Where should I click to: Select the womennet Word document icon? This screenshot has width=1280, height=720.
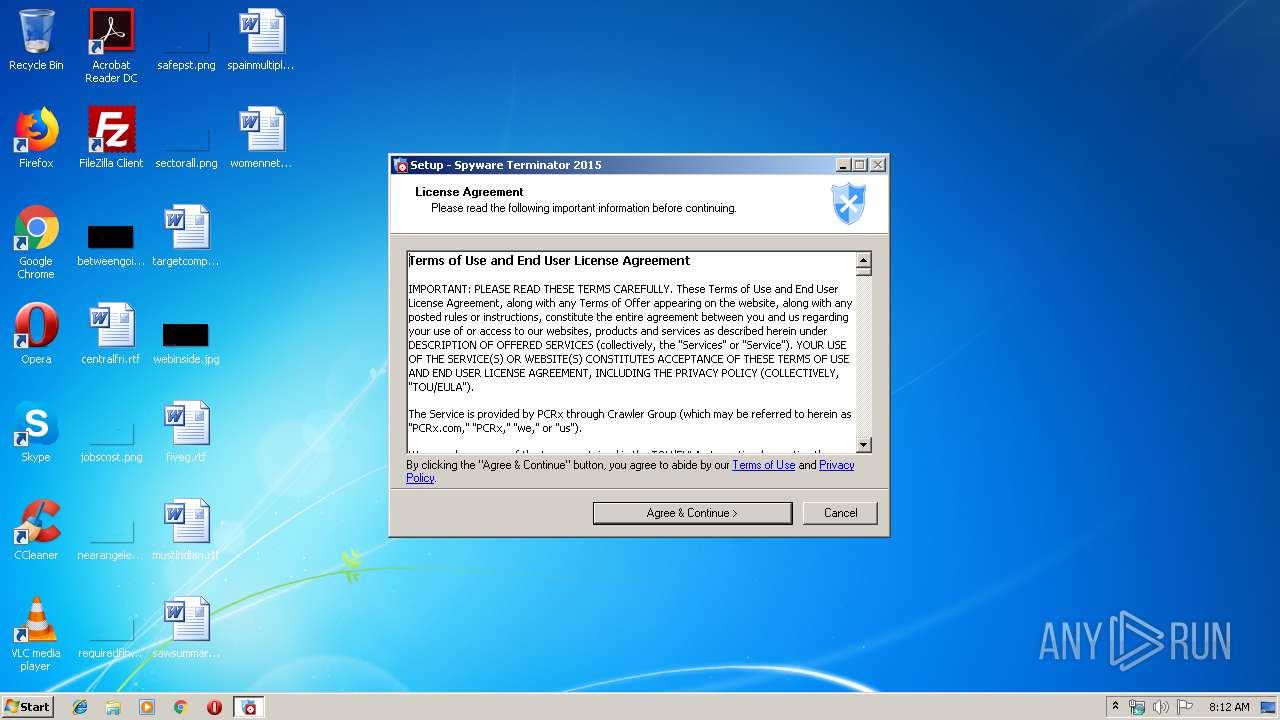click(x=261, y=138)
